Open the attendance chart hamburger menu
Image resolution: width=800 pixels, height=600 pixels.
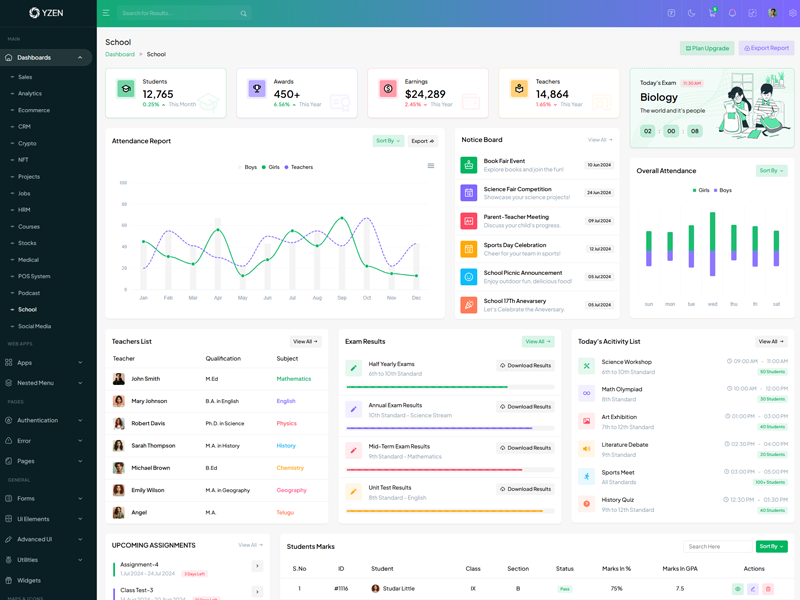431,166
